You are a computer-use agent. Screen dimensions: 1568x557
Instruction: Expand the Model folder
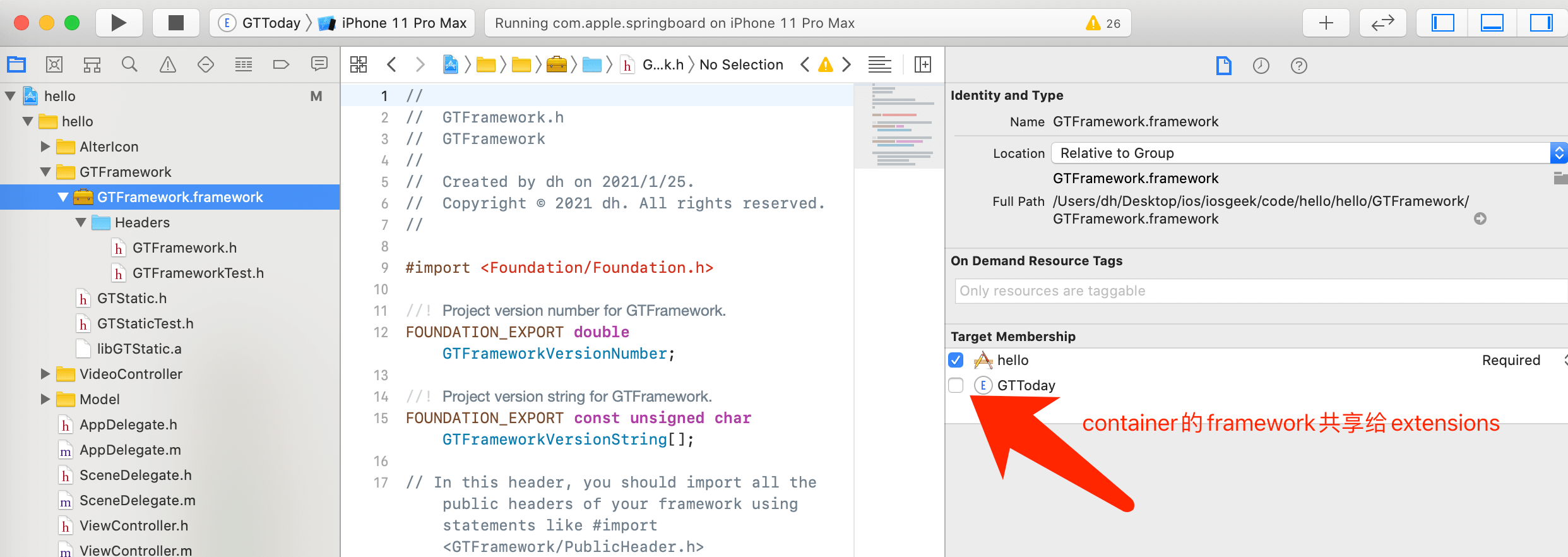(x=45, y=399)
